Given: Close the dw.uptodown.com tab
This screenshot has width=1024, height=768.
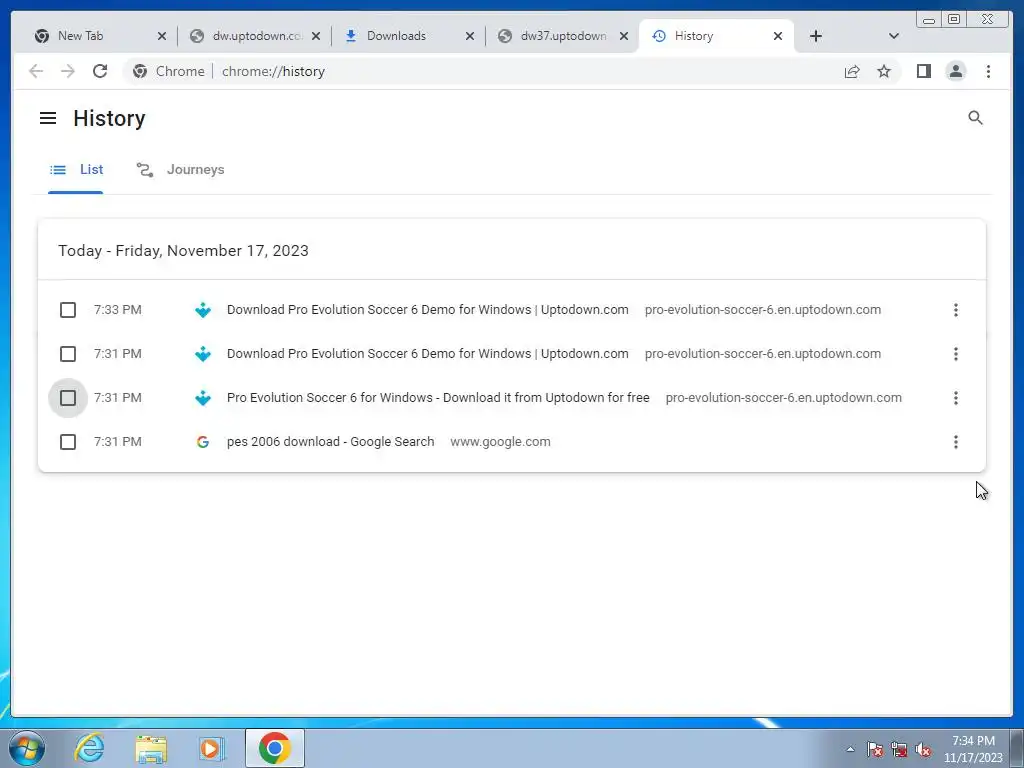Looking at the screenshot, I should tap(315, 36).
